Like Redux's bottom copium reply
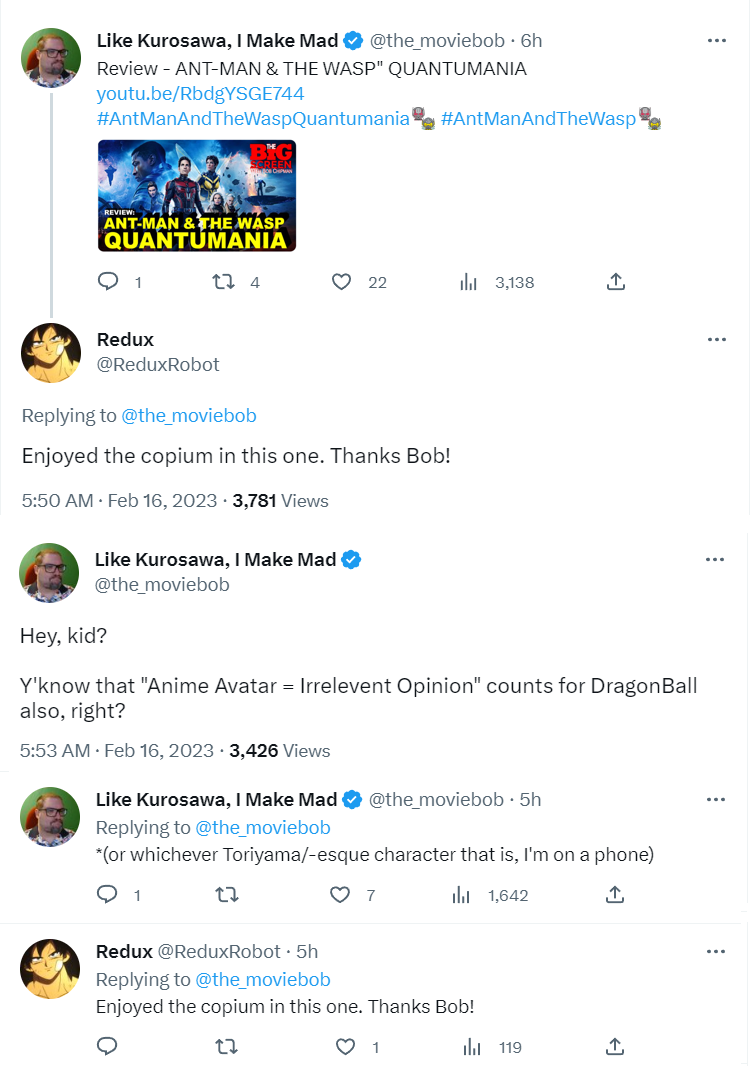 tap(345, 1047)
